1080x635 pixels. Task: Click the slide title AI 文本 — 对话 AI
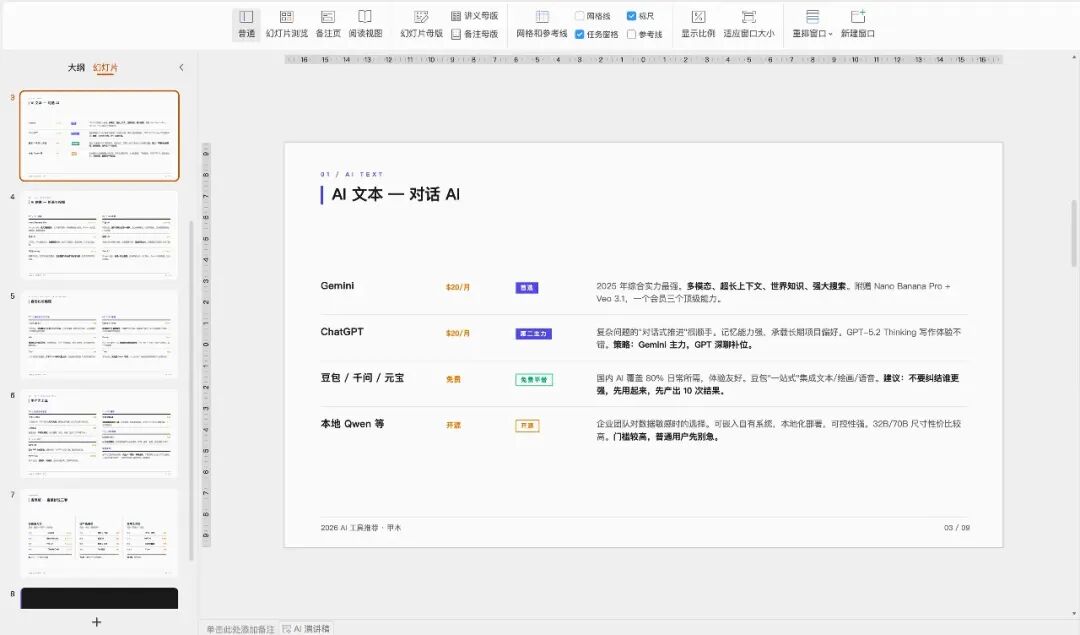coord(395,194)
